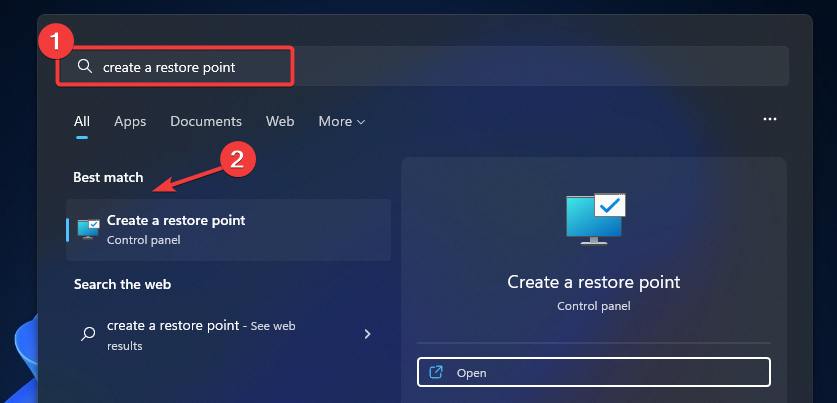This screenshot has width=837, height=403.
Task: Switch to the Apps filter tab
Action: pos(130,122)
